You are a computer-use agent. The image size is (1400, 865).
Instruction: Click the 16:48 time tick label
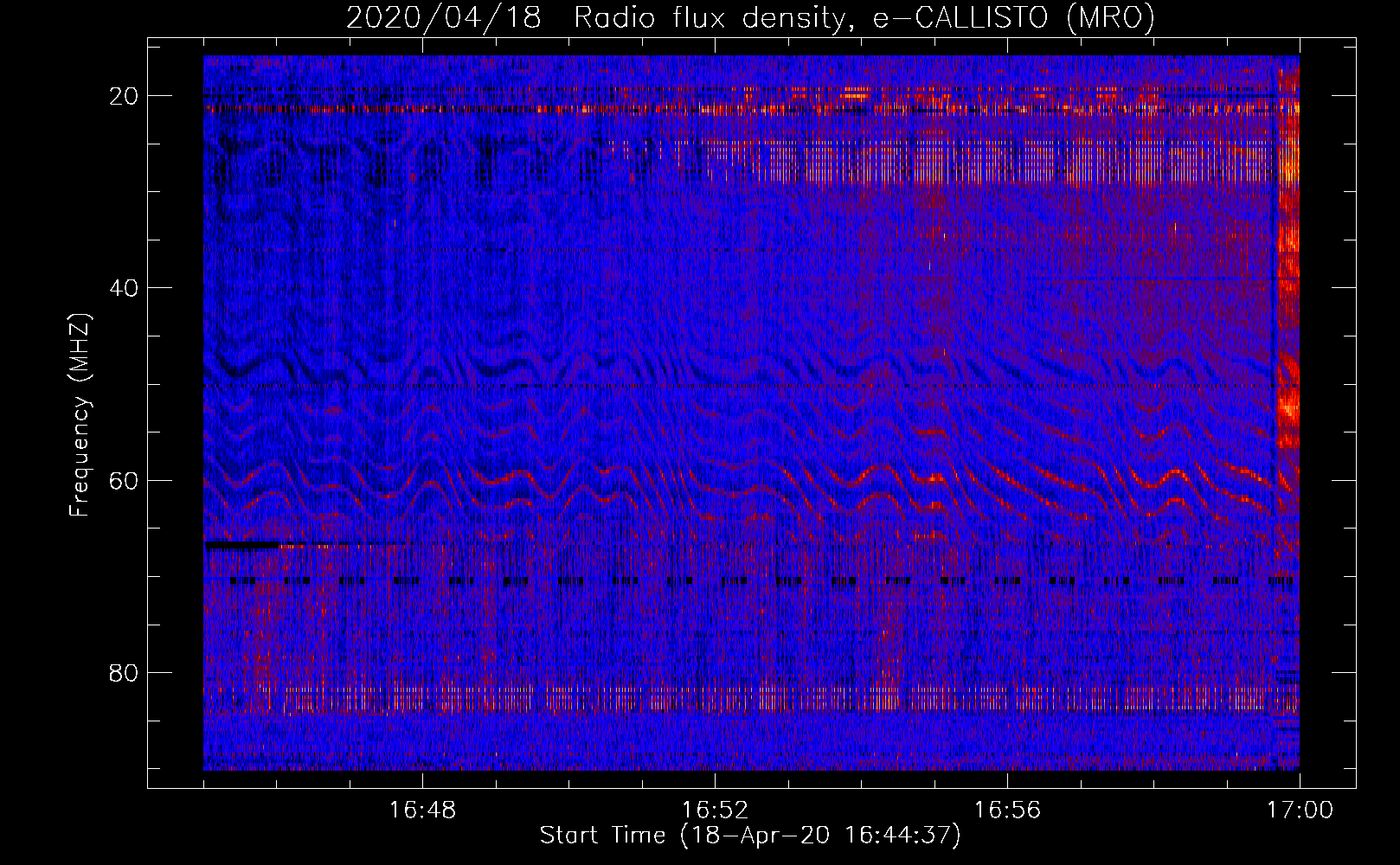click(x=422, y=811)
